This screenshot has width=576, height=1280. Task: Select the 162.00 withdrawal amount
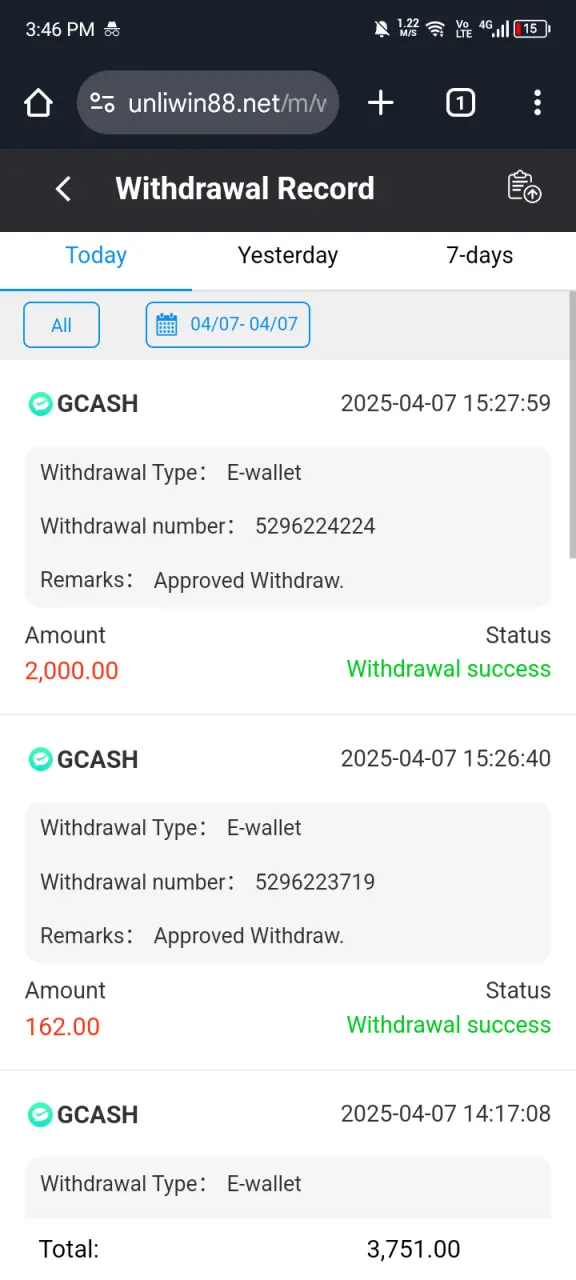point(62,1026)
